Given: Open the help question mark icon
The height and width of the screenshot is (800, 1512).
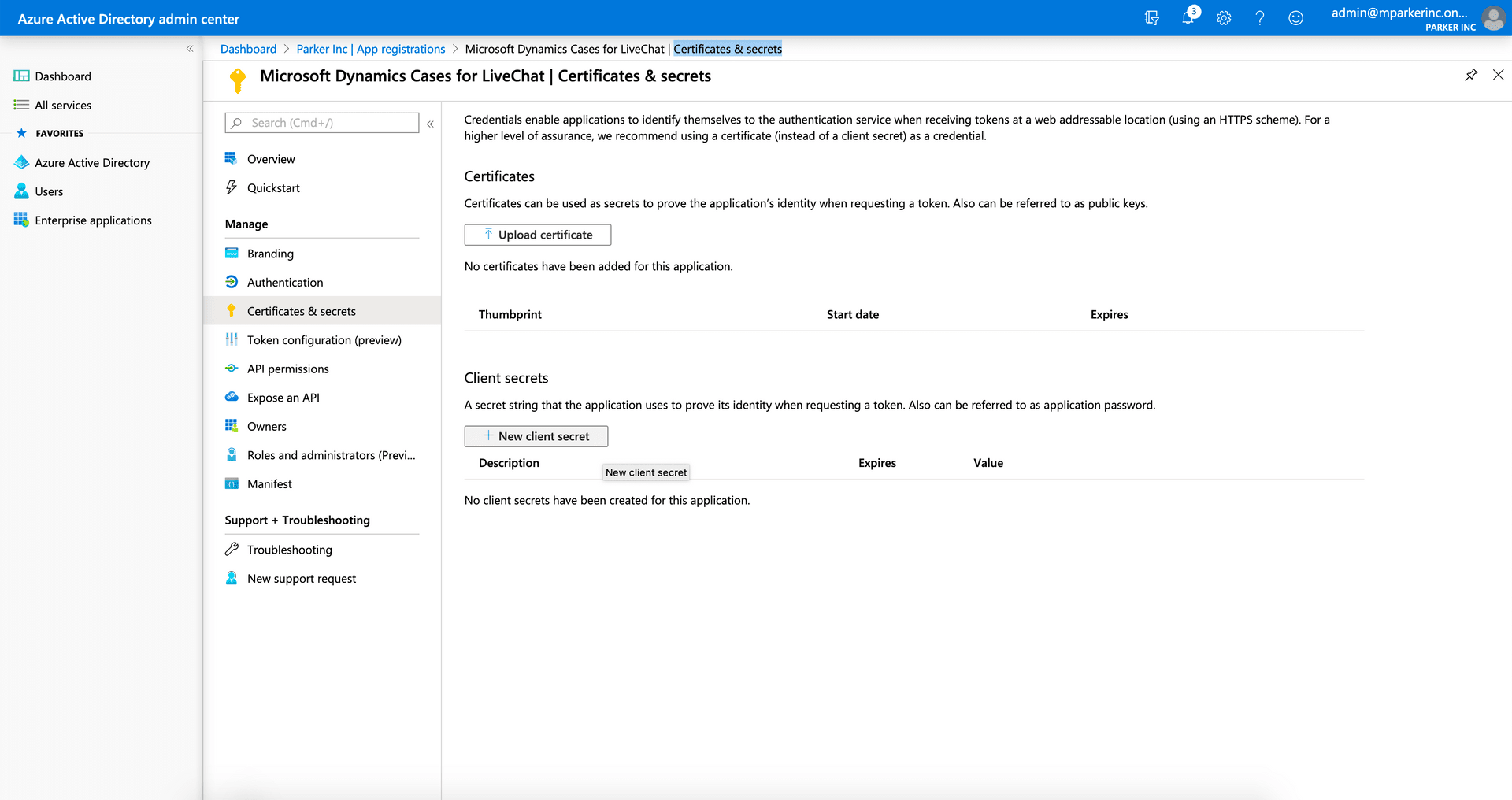Looking at the screenshot, I should (1259, 18).
